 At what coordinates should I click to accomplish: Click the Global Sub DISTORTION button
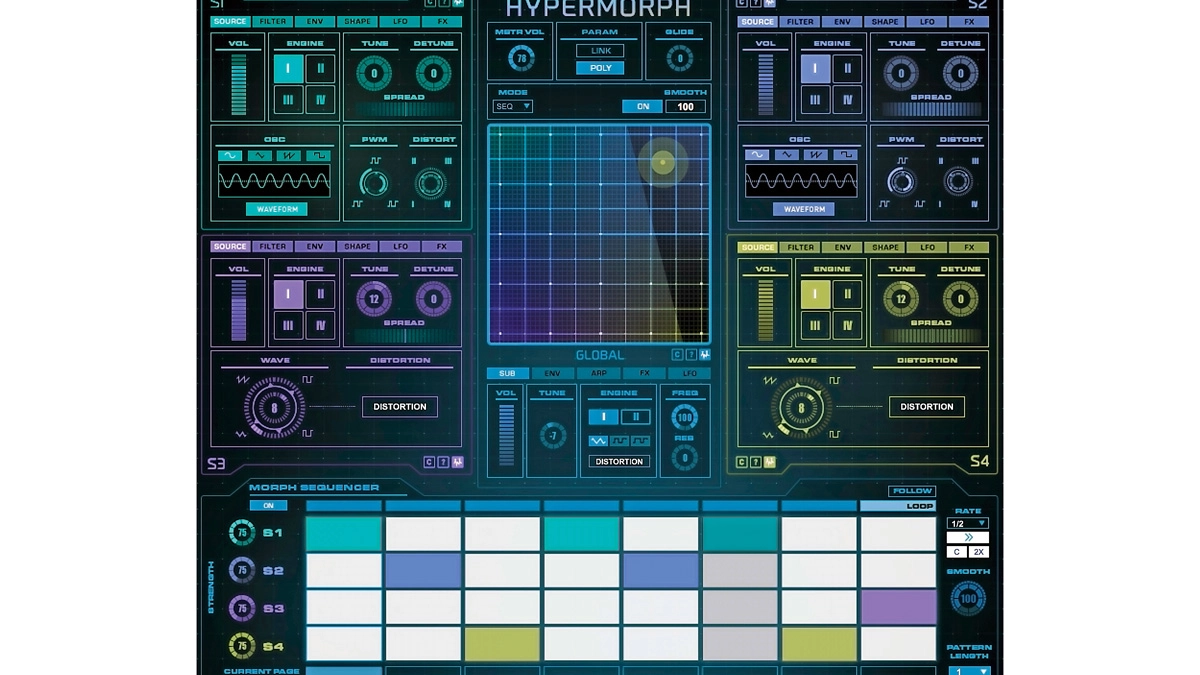[619, 461]
